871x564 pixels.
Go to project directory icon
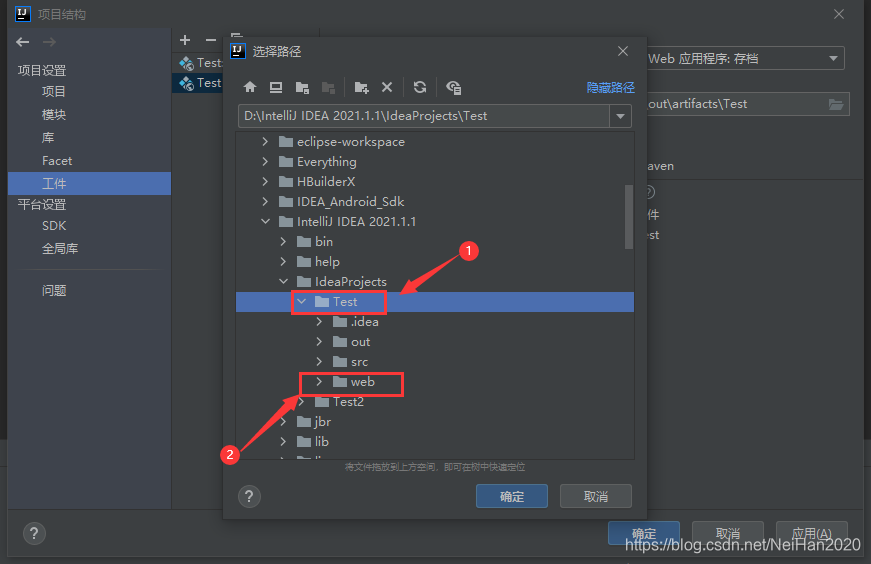click(302, 87)
